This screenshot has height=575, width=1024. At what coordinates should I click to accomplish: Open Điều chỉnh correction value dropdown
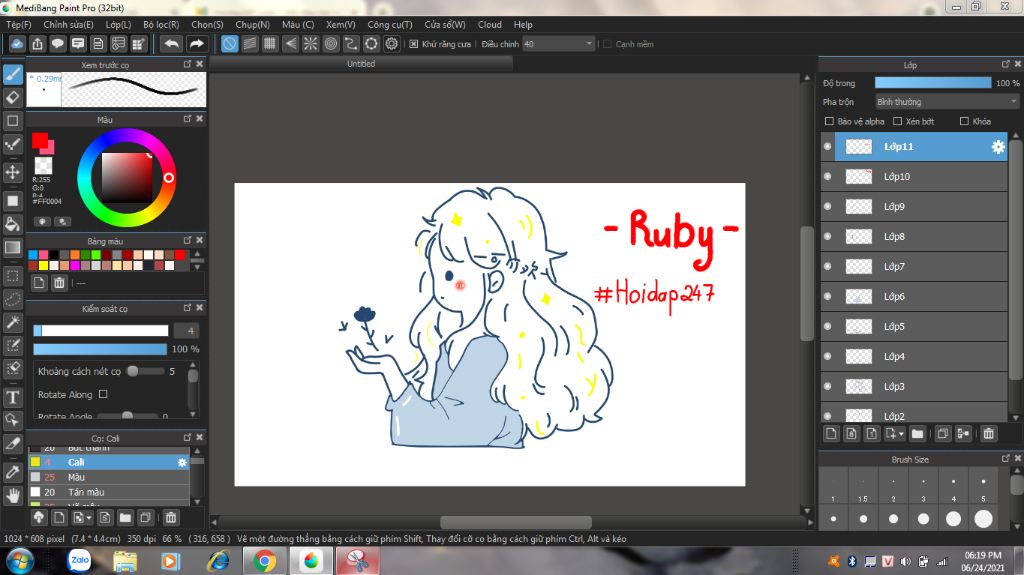click(558, 44)
